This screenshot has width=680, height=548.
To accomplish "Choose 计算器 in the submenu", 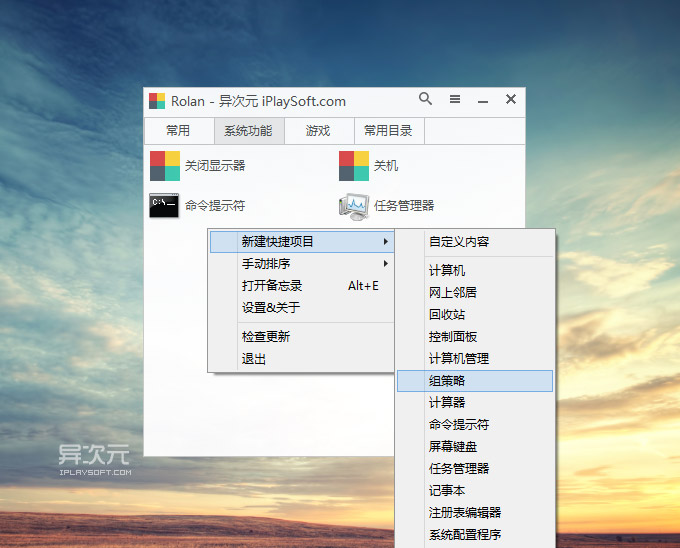I will (x=475, y=402).
